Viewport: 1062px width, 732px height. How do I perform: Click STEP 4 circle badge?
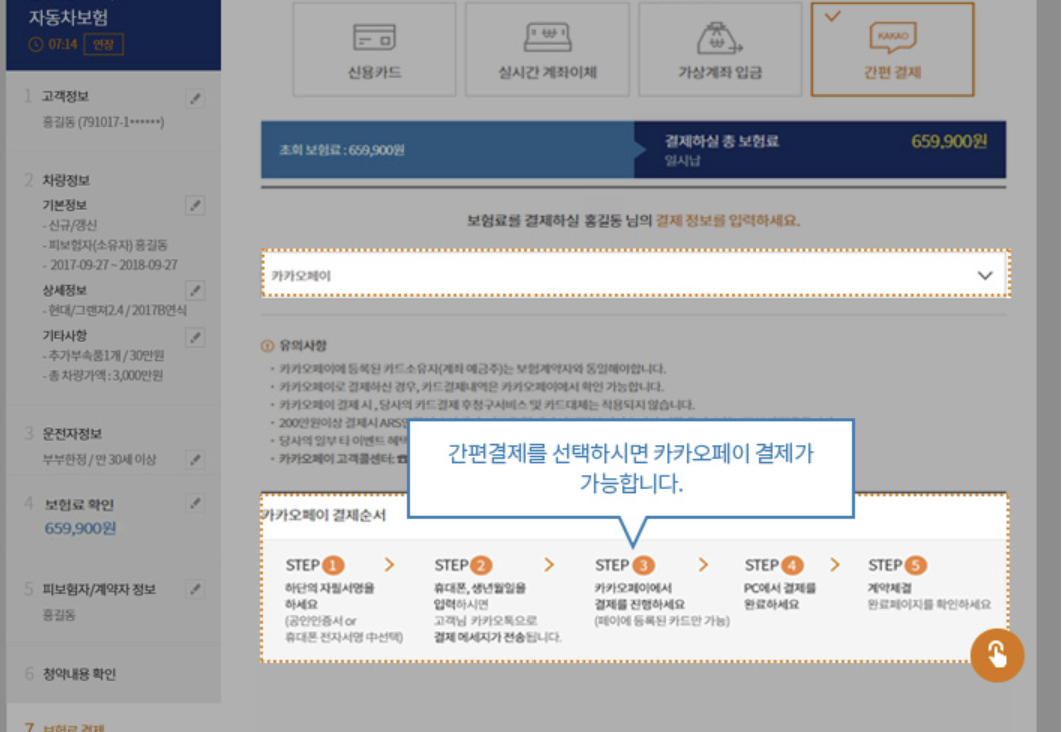click(x=792, y=565)
